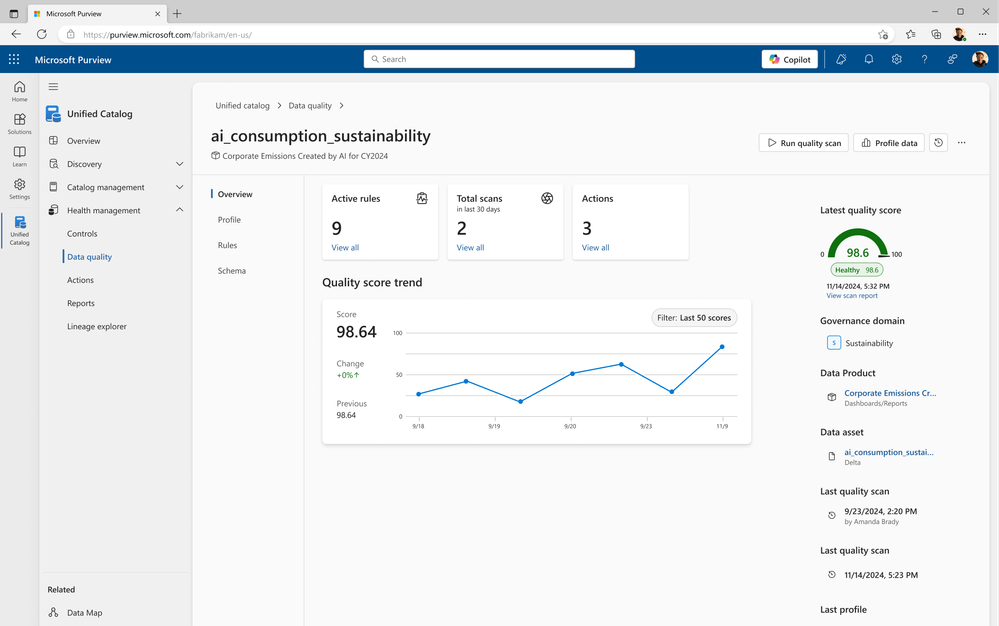Open the diagnostics megaphone icon in header
The image size is (999, 626).
click(841, 59)
